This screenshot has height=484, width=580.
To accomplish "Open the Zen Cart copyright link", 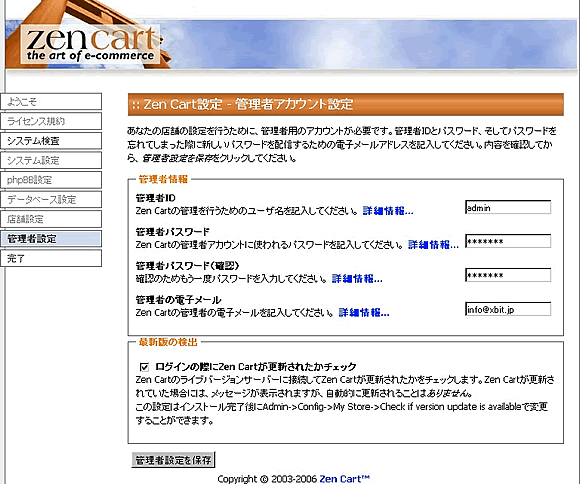I will tap(344, 479).
